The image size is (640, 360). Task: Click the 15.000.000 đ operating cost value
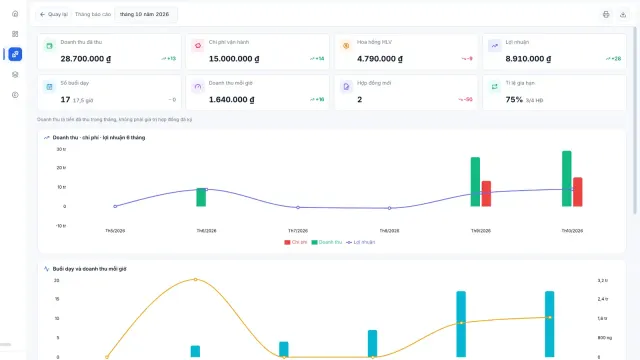tap(234, 59)
